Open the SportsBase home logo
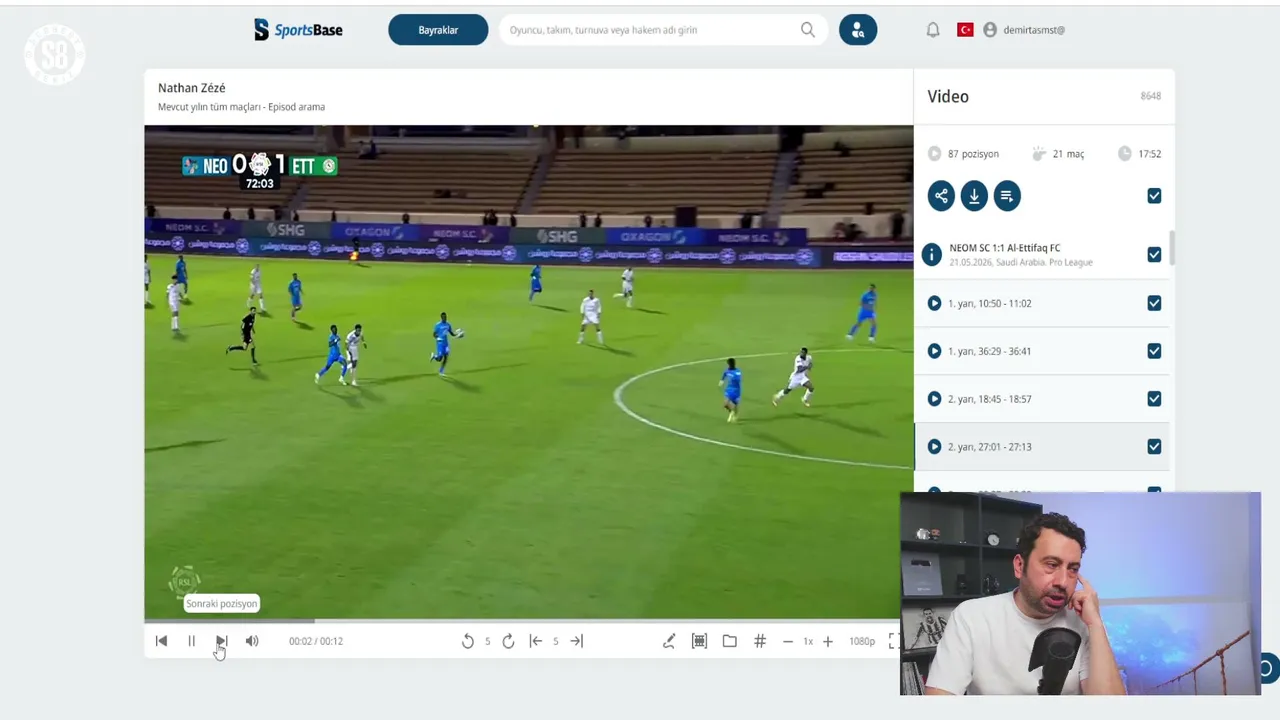 [298, 30]
